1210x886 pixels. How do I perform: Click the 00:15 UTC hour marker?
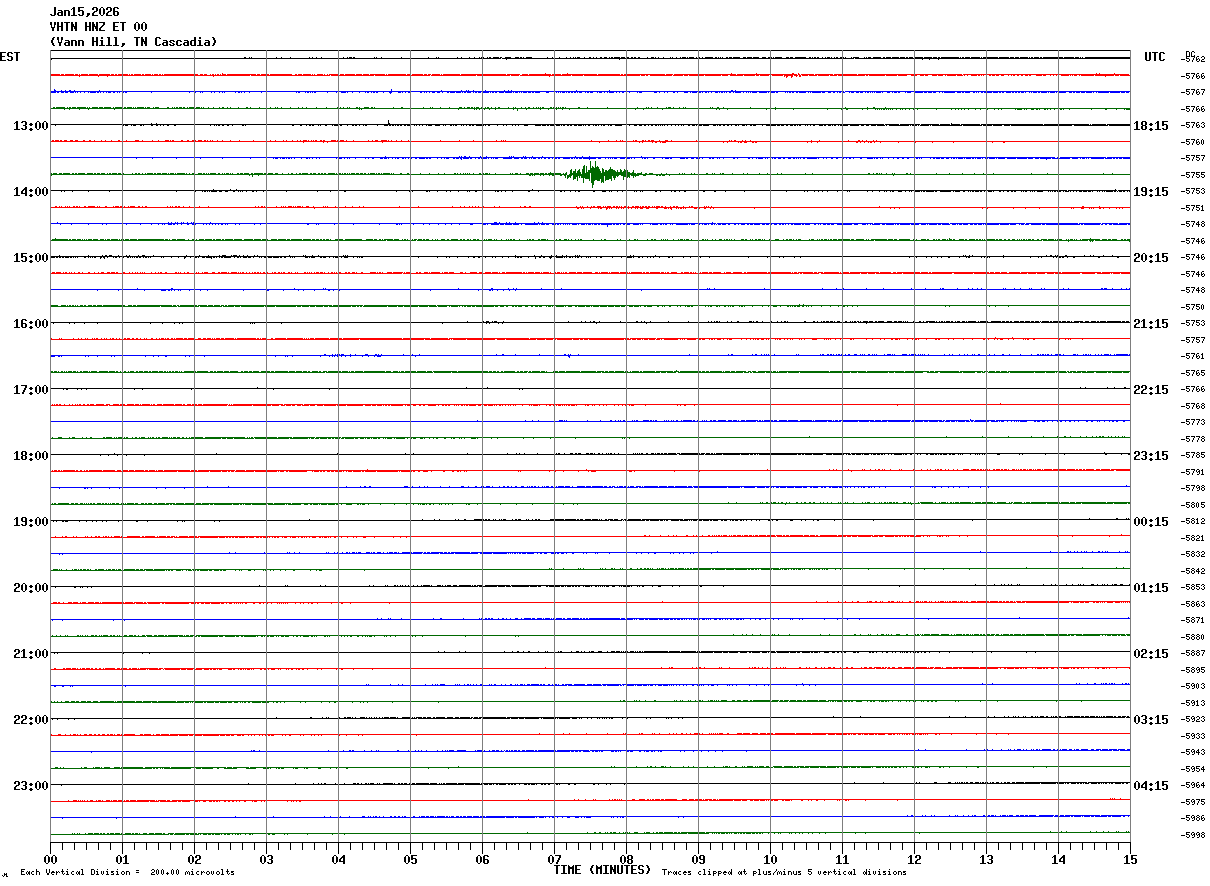click(1150, 522)
